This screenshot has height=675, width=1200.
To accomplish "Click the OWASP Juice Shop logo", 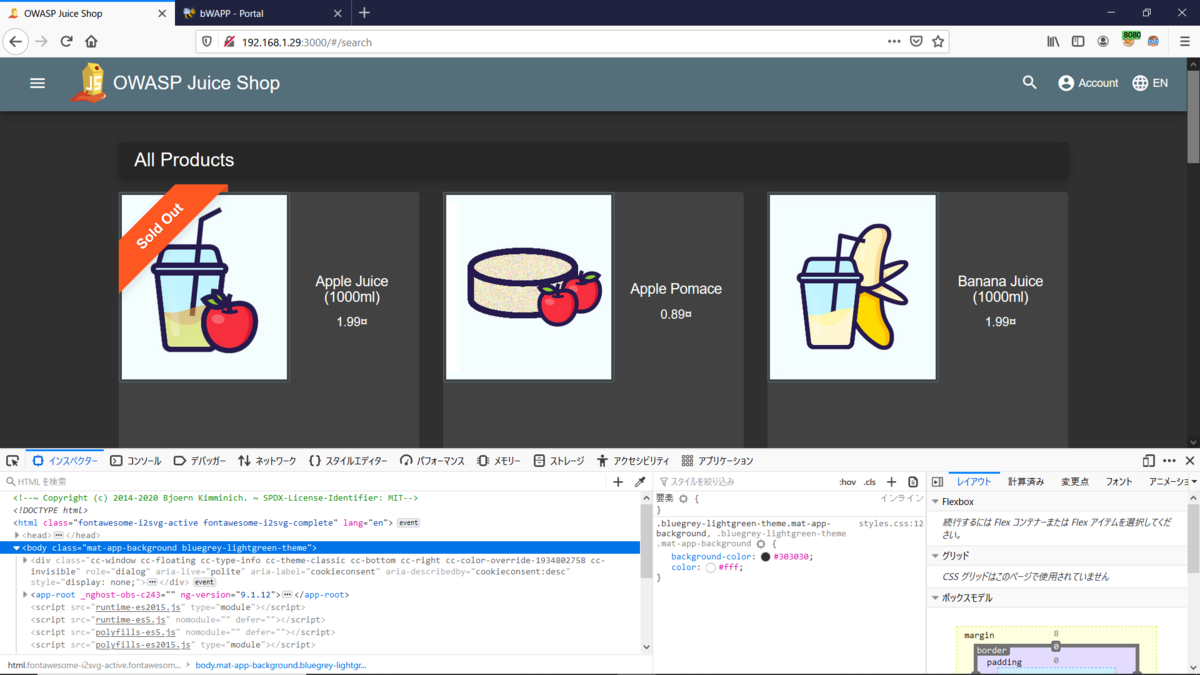I will pos(90,83).
